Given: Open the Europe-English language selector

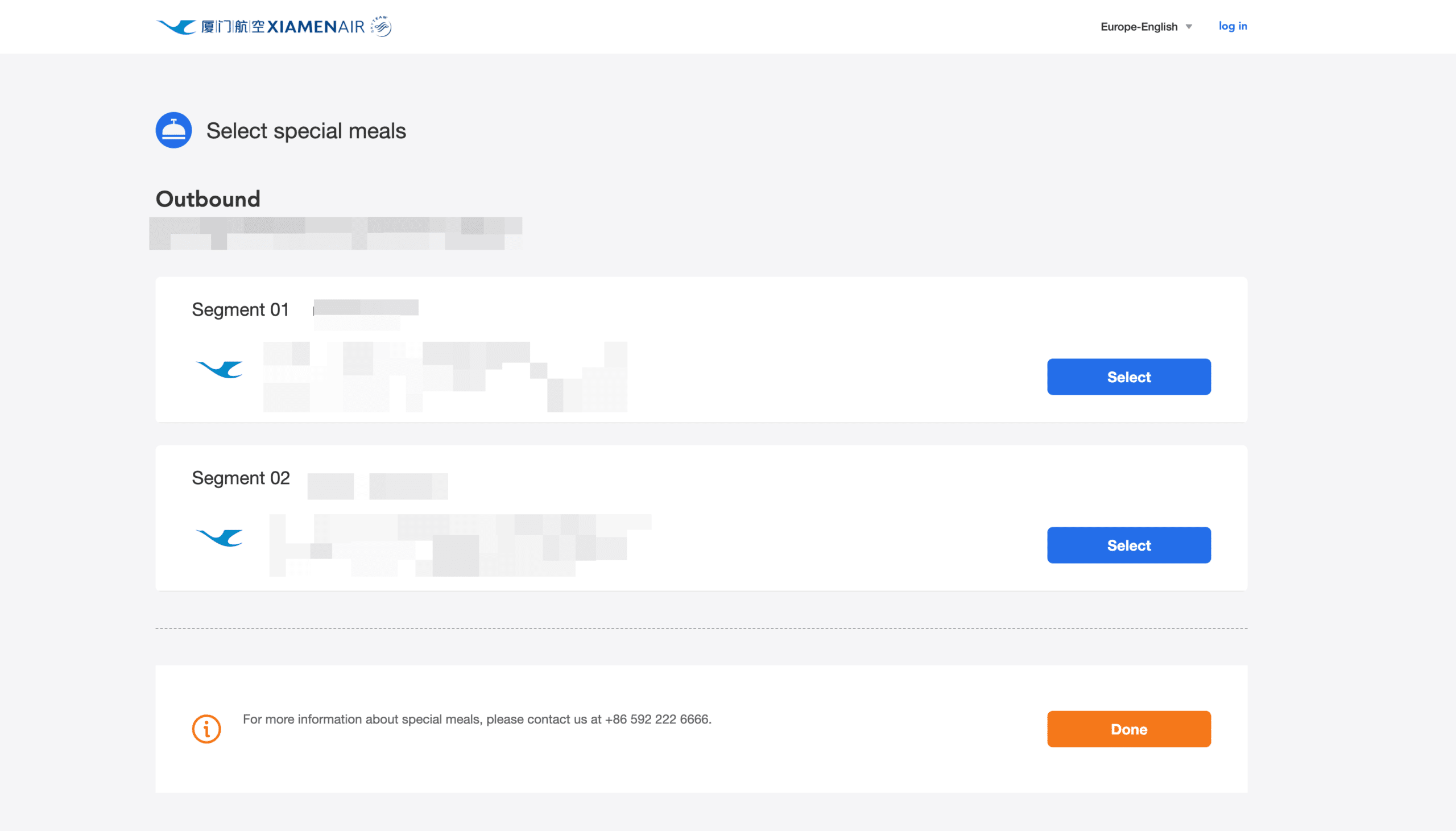Looking at the screenshot, I should point(1146,27).
